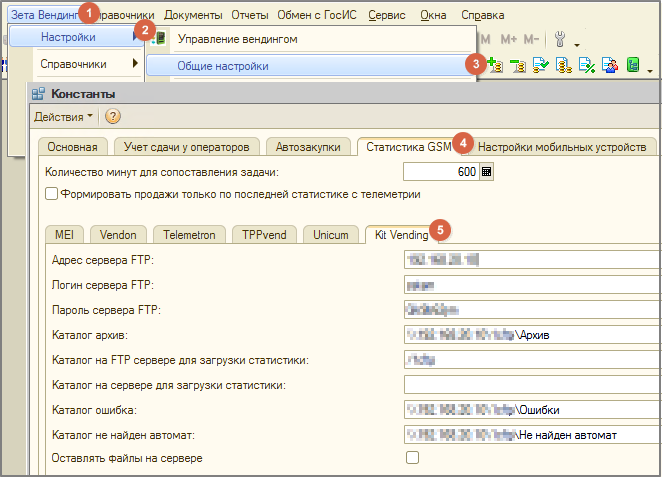
Task: Click the M+ memory add button
Action: [509, 39]
